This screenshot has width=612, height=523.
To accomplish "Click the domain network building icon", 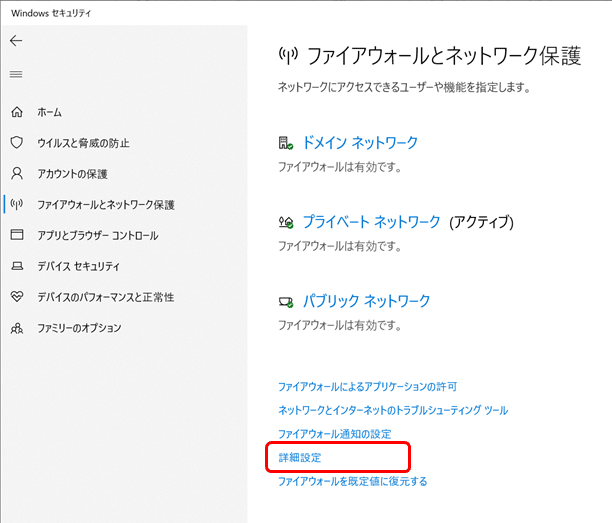I will (x=286, y=143).
